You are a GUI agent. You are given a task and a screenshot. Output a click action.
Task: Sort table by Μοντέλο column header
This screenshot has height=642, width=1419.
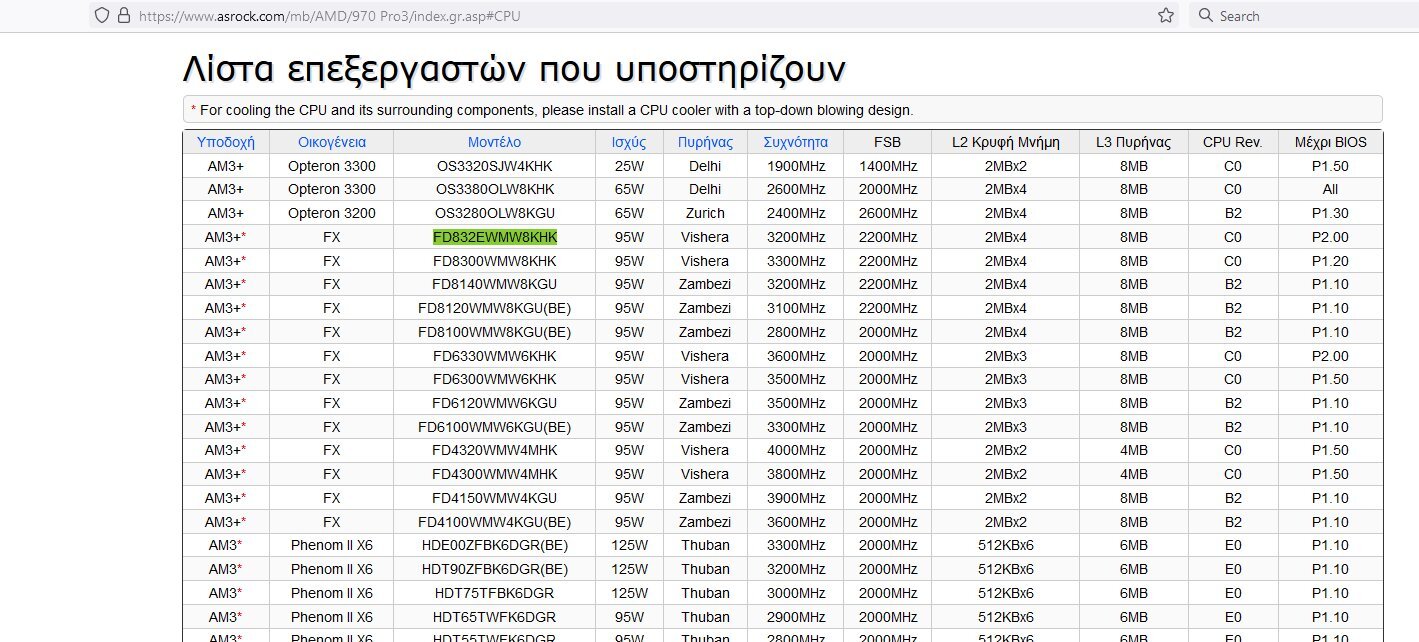pyautogui.click(x=495, y=142)
